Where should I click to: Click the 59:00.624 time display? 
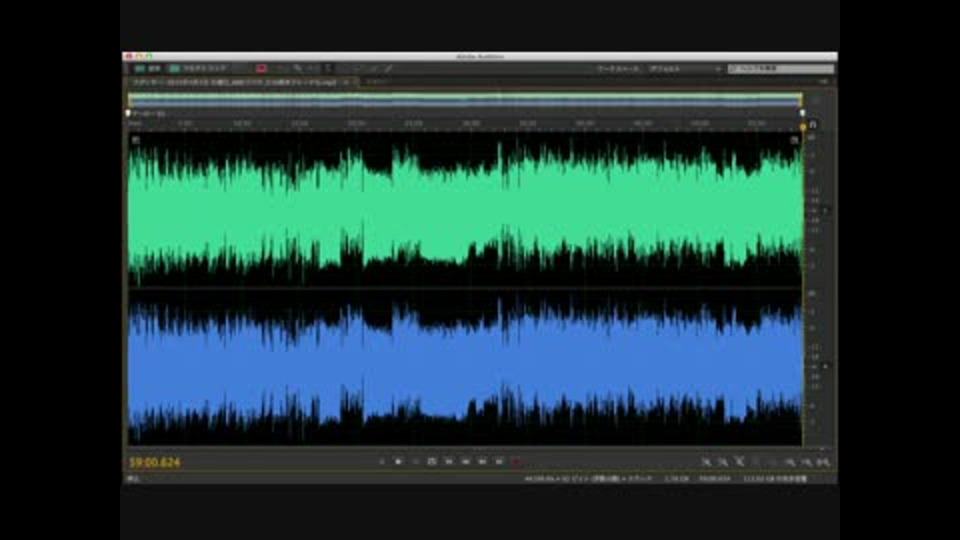(x=155, y=462)
